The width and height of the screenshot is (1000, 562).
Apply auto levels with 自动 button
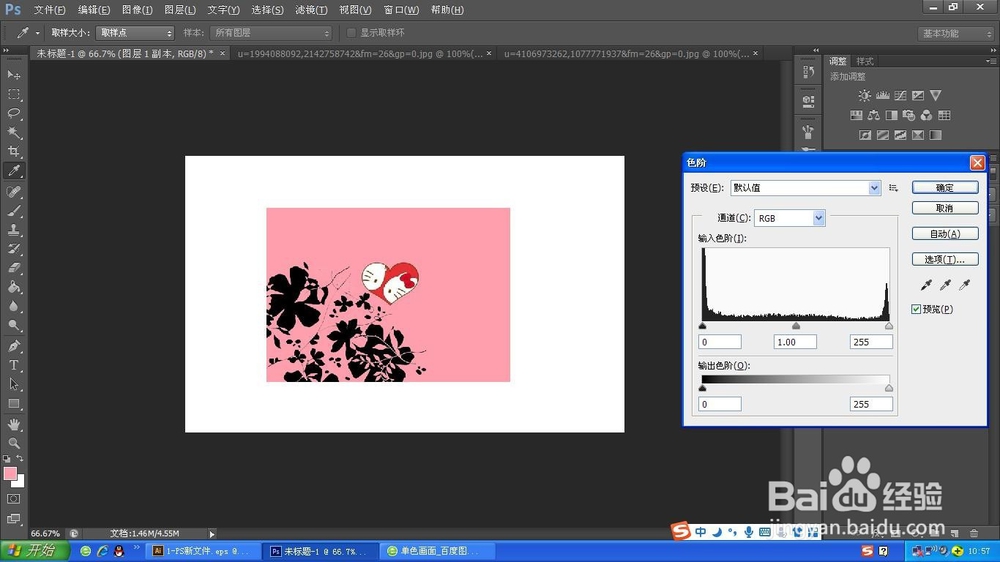(945, 233)
